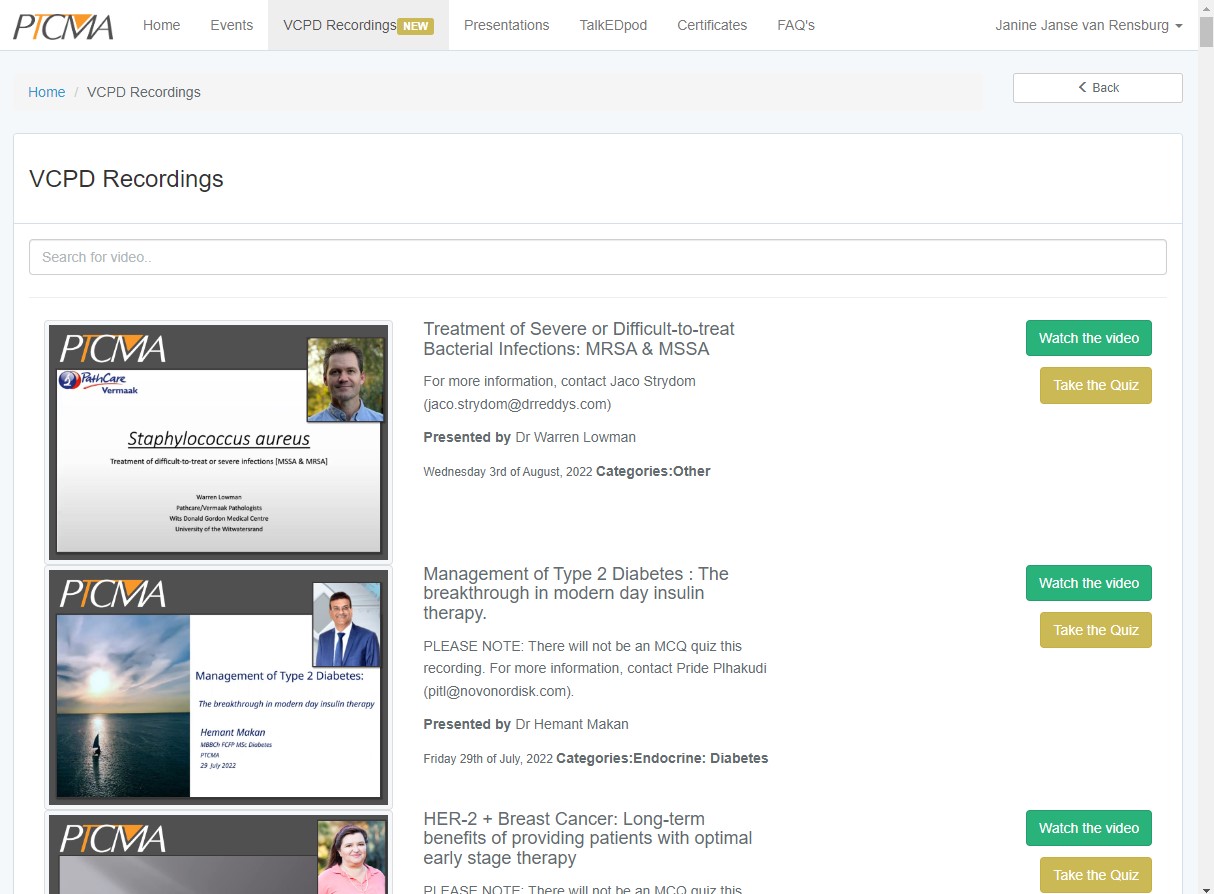Click presenter name Dr Hemant Makan
The height and width of the screenshot is (894, 1214).
point(572,724)
